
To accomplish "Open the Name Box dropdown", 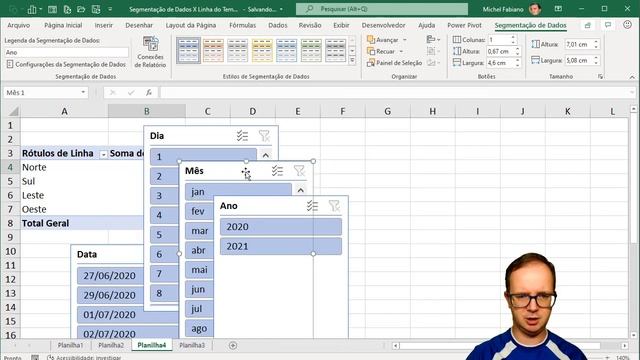I will click(83, 93).
